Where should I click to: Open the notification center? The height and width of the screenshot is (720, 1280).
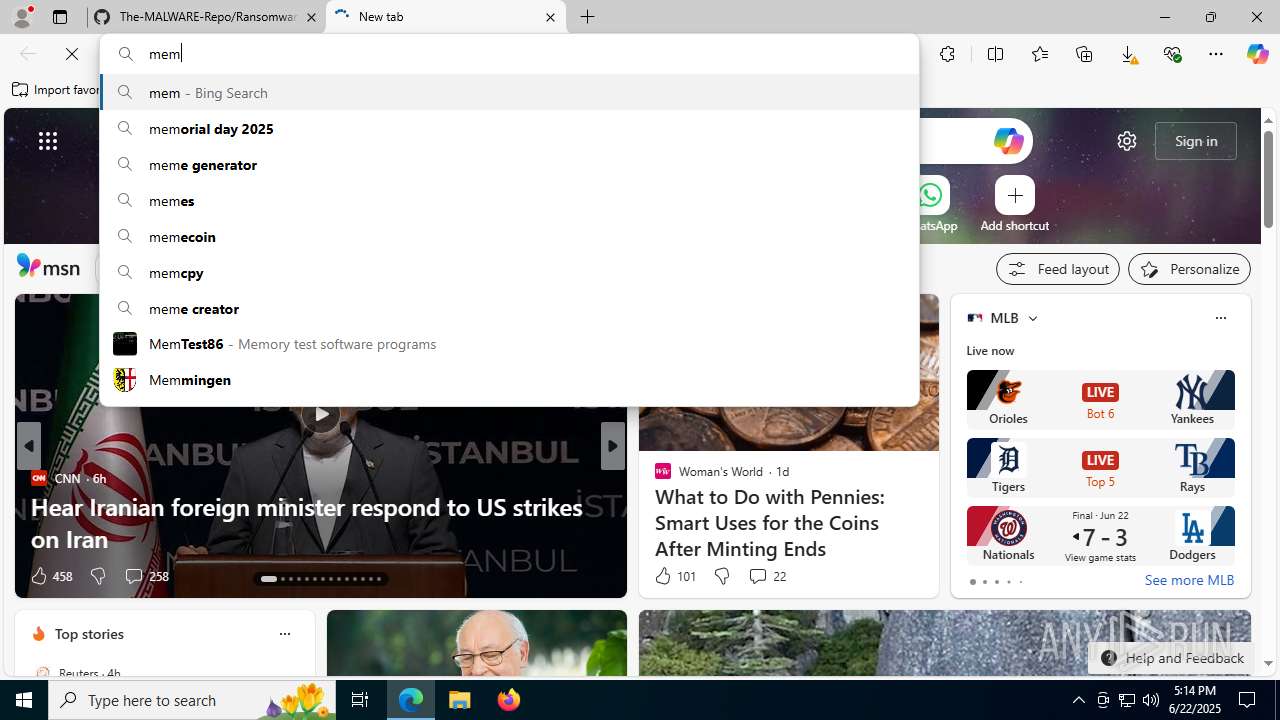point(1247,700)
